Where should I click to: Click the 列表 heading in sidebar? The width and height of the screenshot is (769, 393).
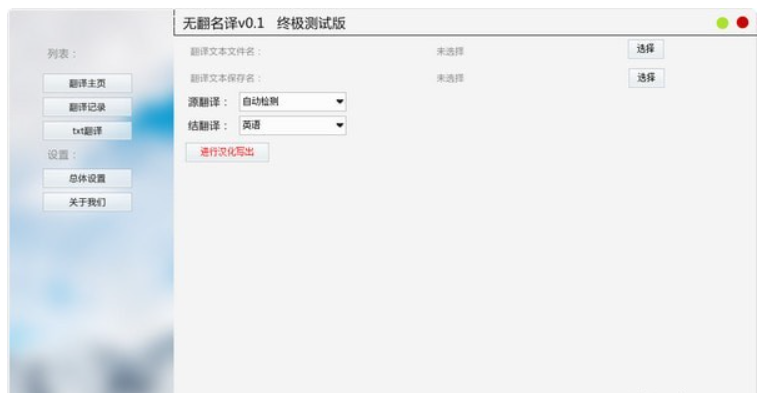point(62,54)
